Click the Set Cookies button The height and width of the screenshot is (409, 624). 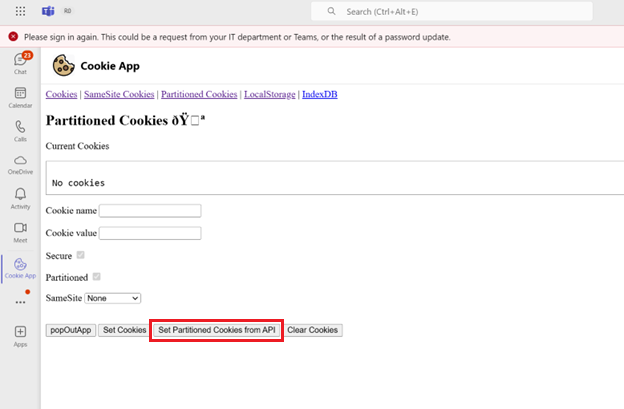click(x=125, y=330)
